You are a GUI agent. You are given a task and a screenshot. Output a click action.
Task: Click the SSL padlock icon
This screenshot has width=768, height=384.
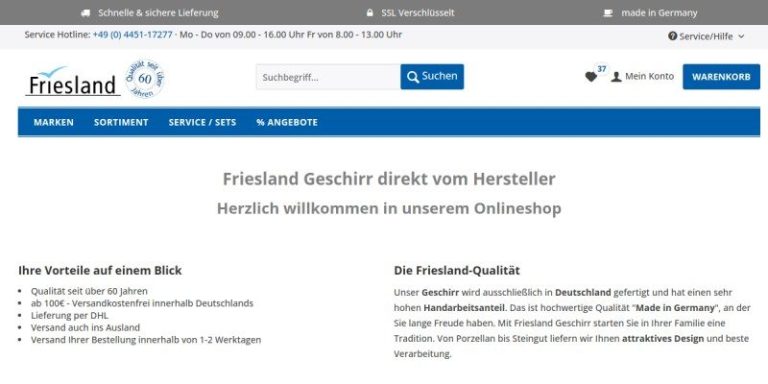pyautogui.click(x=370, y=13)
